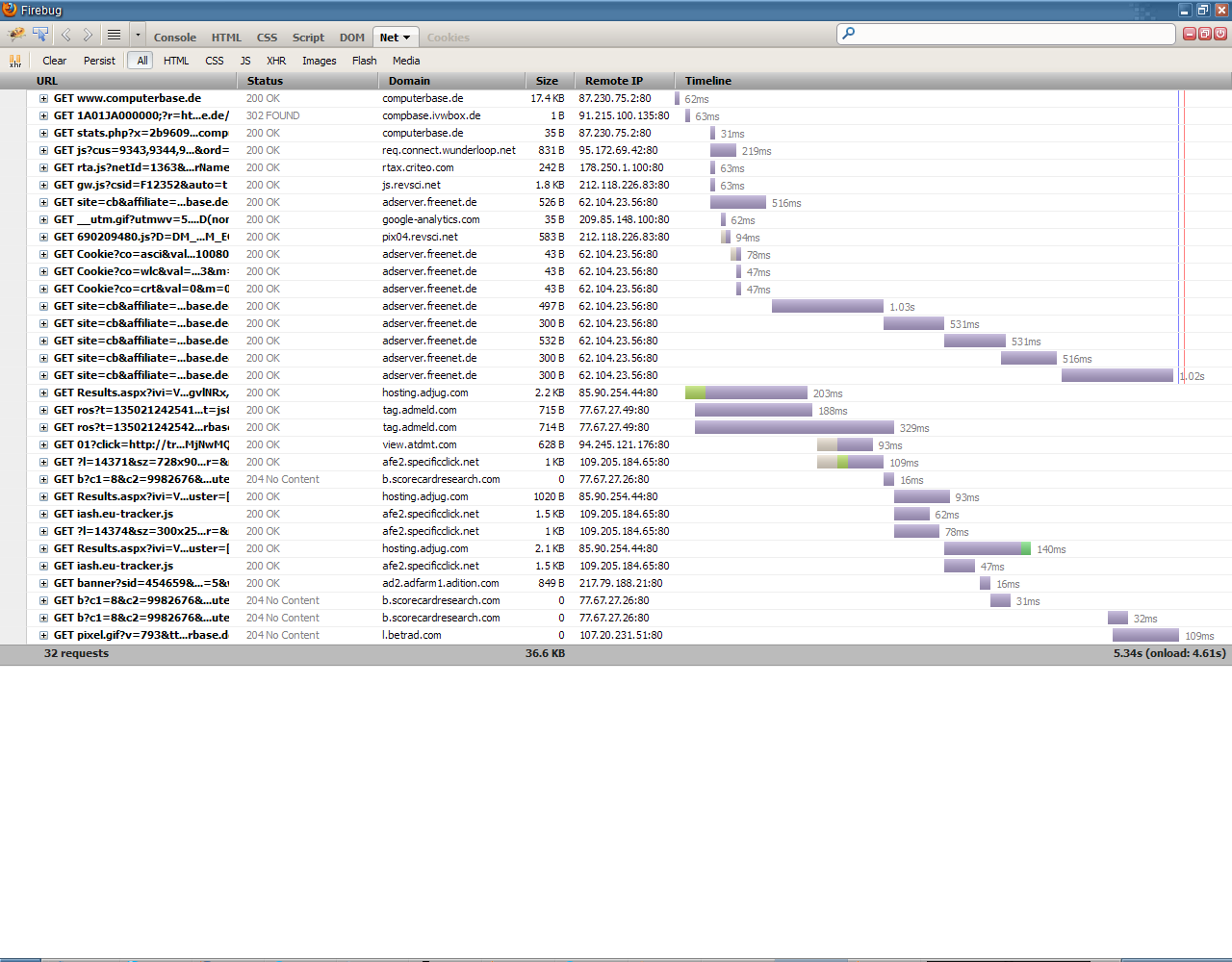Image resolution: width=1232 pixels, height=962 pixels.
Task: Expand the GET gw.js request row
Action: [43, 185]
